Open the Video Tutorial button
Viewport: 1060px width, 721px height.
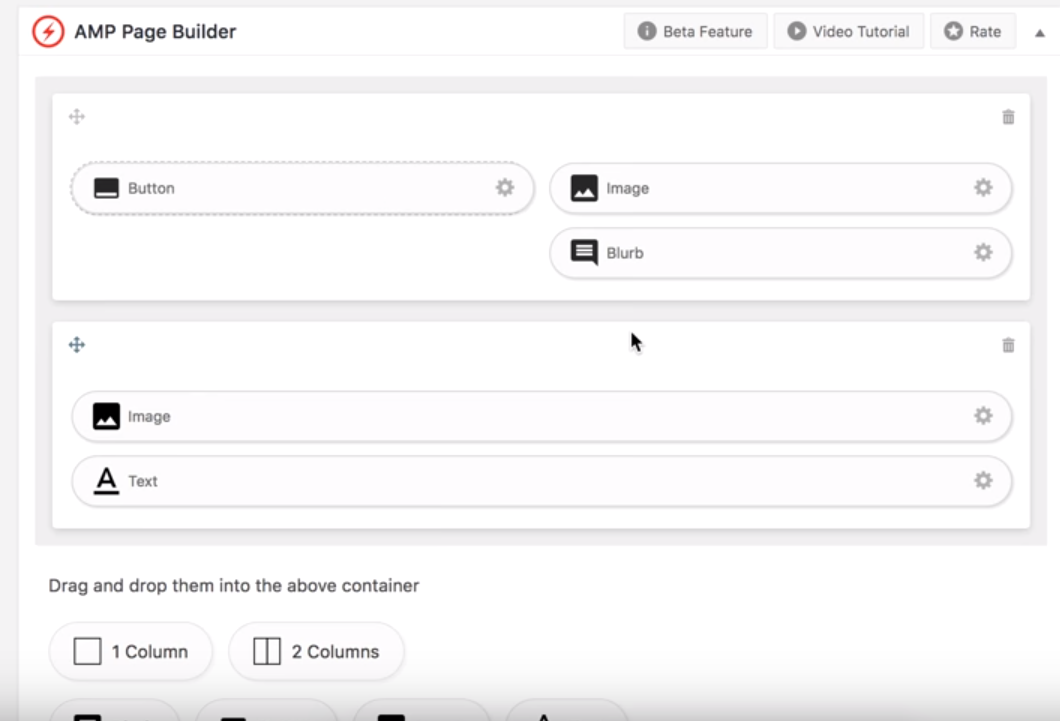848,31
